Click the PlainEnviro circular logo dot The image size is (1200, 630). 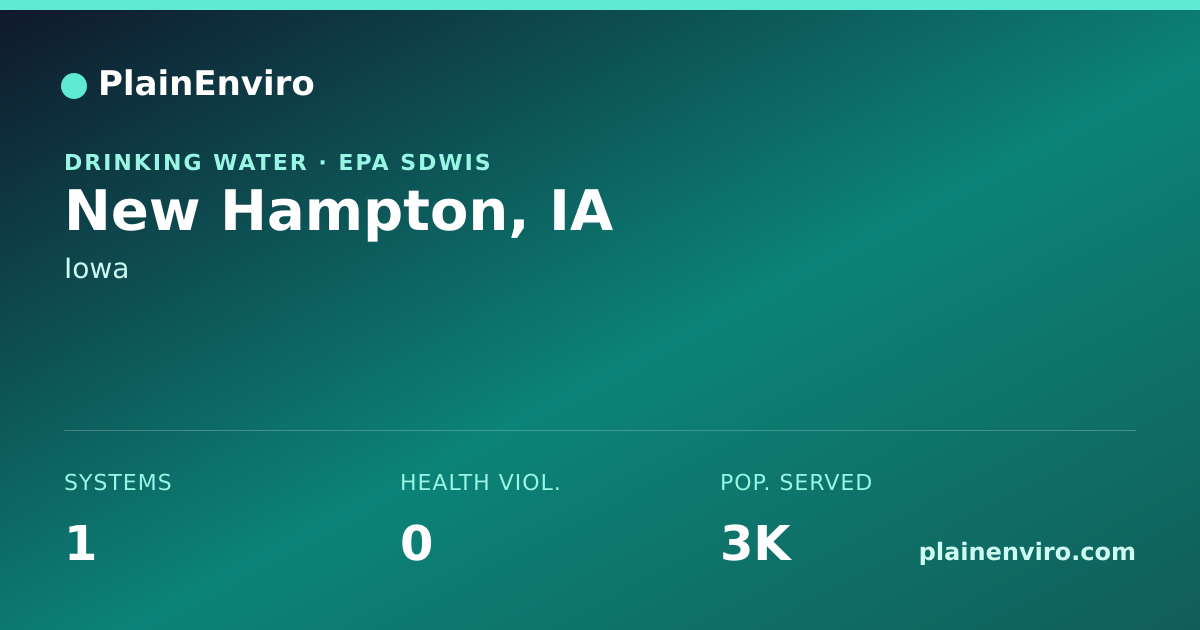[74, 86]
